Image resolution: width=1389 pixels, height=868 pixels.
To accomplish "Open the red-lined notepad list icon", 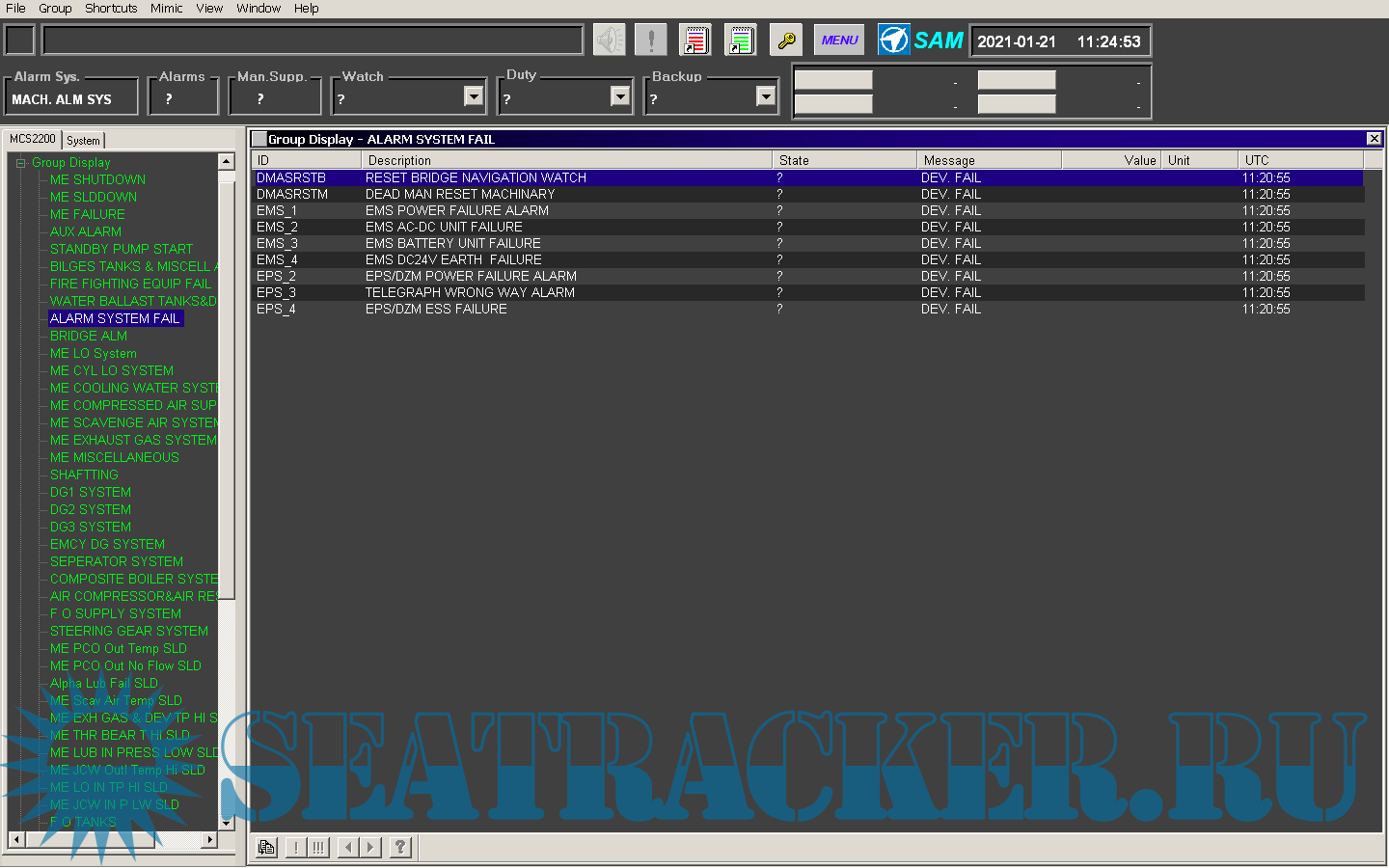I will 694,41.
